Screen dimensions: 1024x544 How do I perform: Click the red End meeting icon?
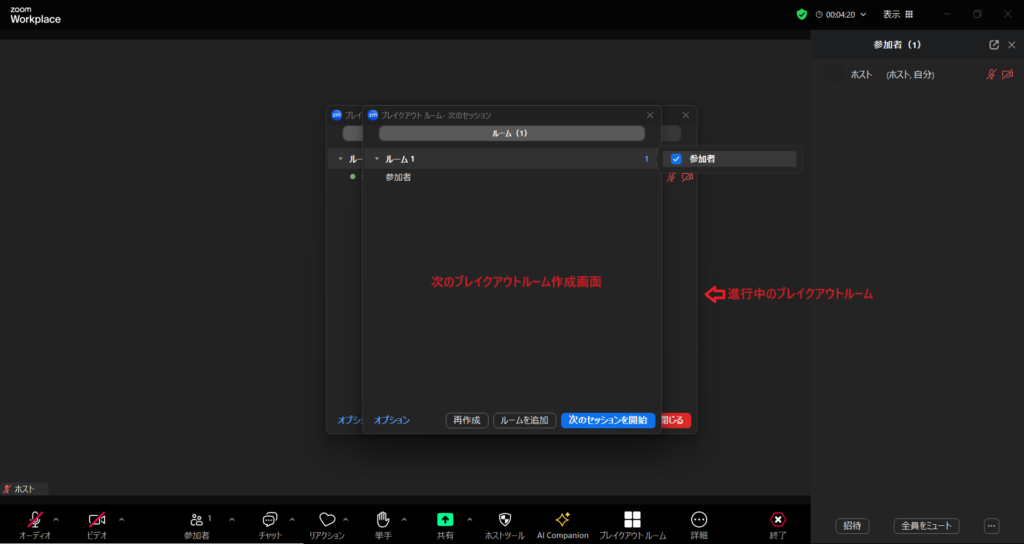pyautogui.click(x=777, y=519)
